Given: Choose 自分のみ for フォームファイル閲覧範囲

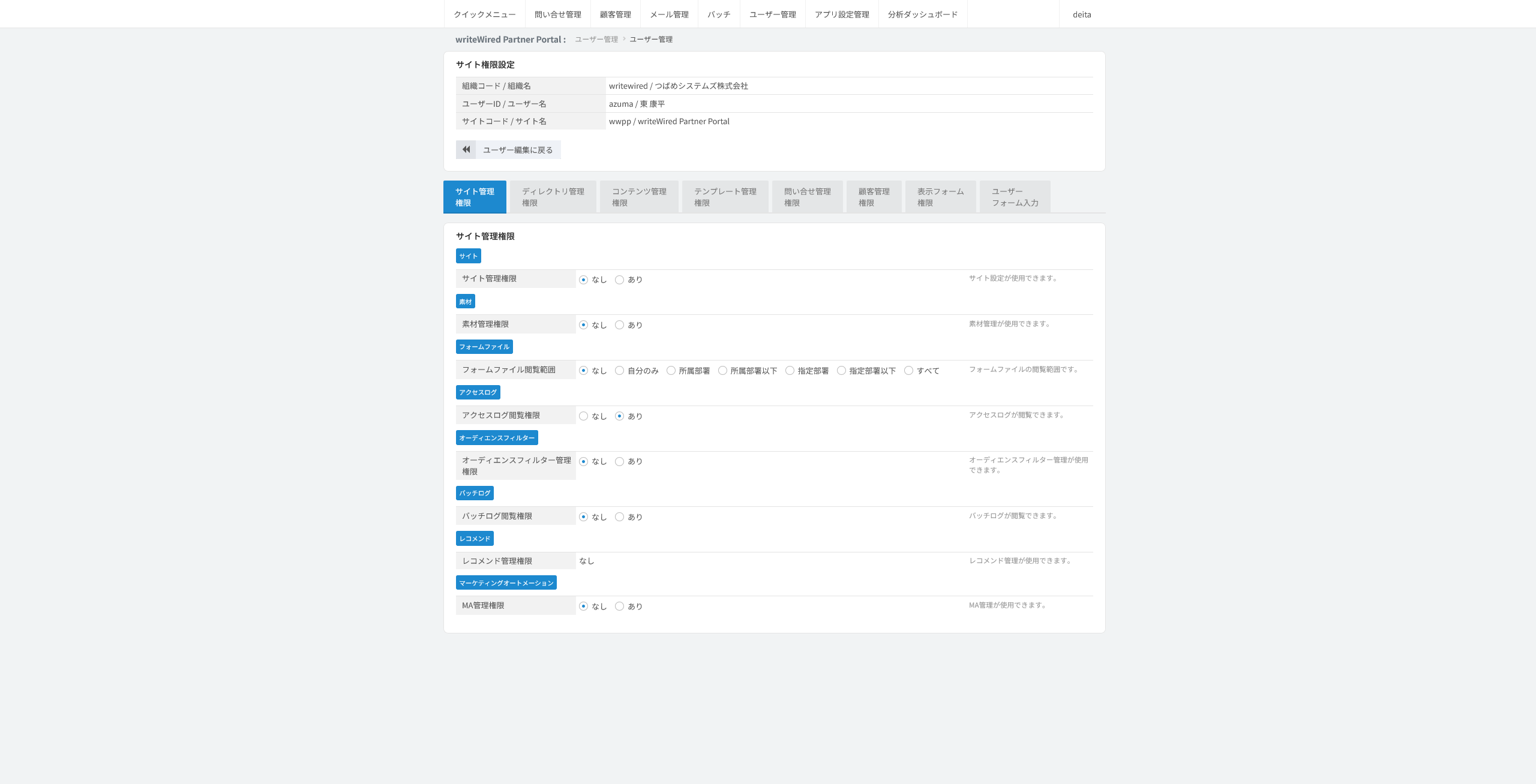Looking at the screenshot, I should coord(619,371).
